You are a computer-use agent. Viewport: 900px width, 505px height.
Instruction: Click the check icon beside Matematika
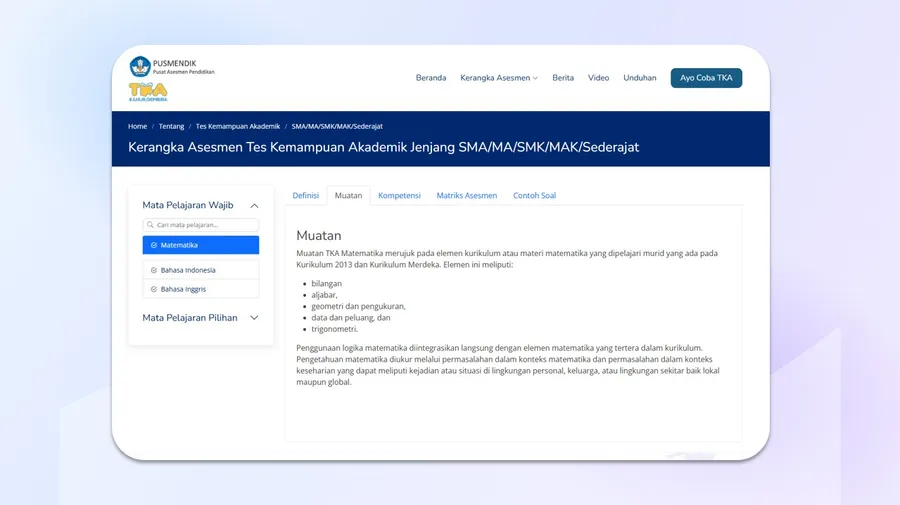tap(154, 245)
